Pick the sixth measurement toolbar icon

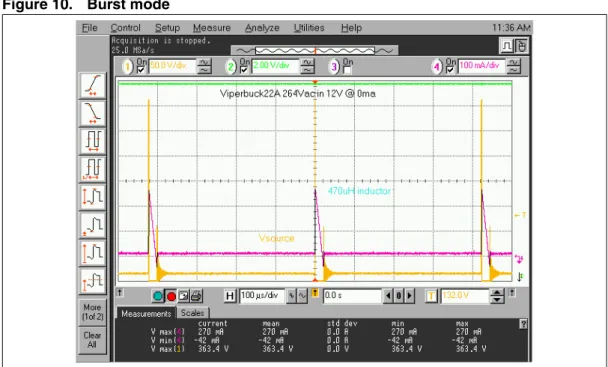click(92, 225)
